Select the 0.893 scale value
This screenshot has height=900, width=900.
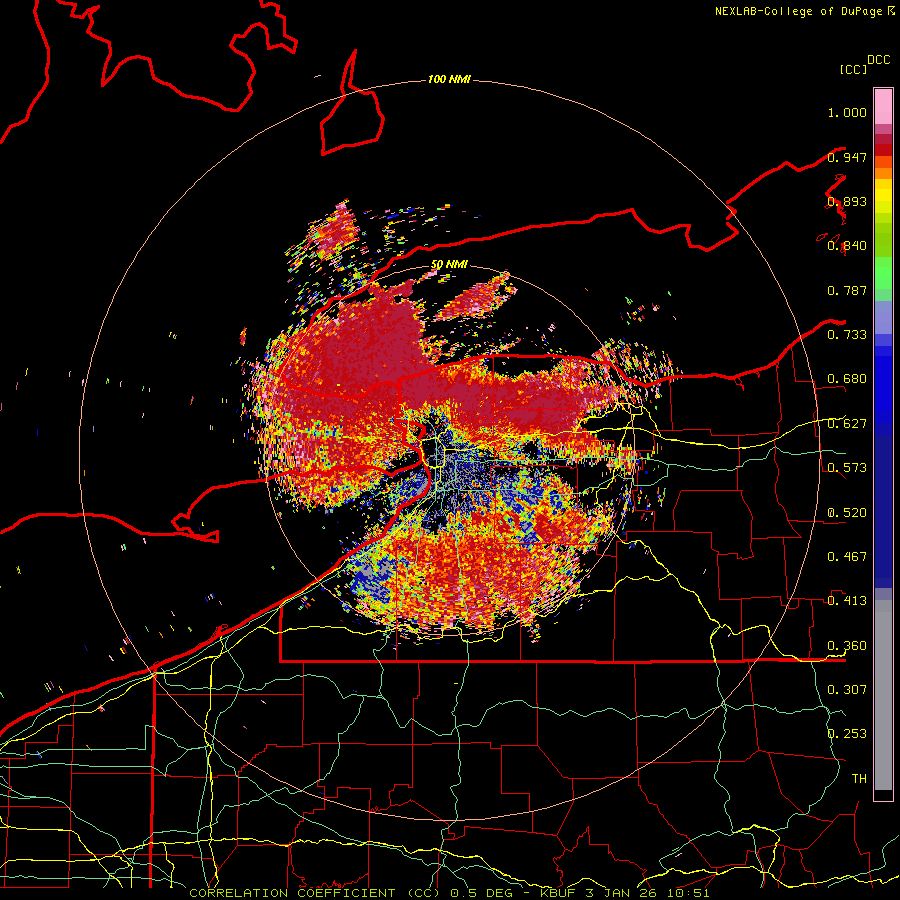[x=847, y=201]
